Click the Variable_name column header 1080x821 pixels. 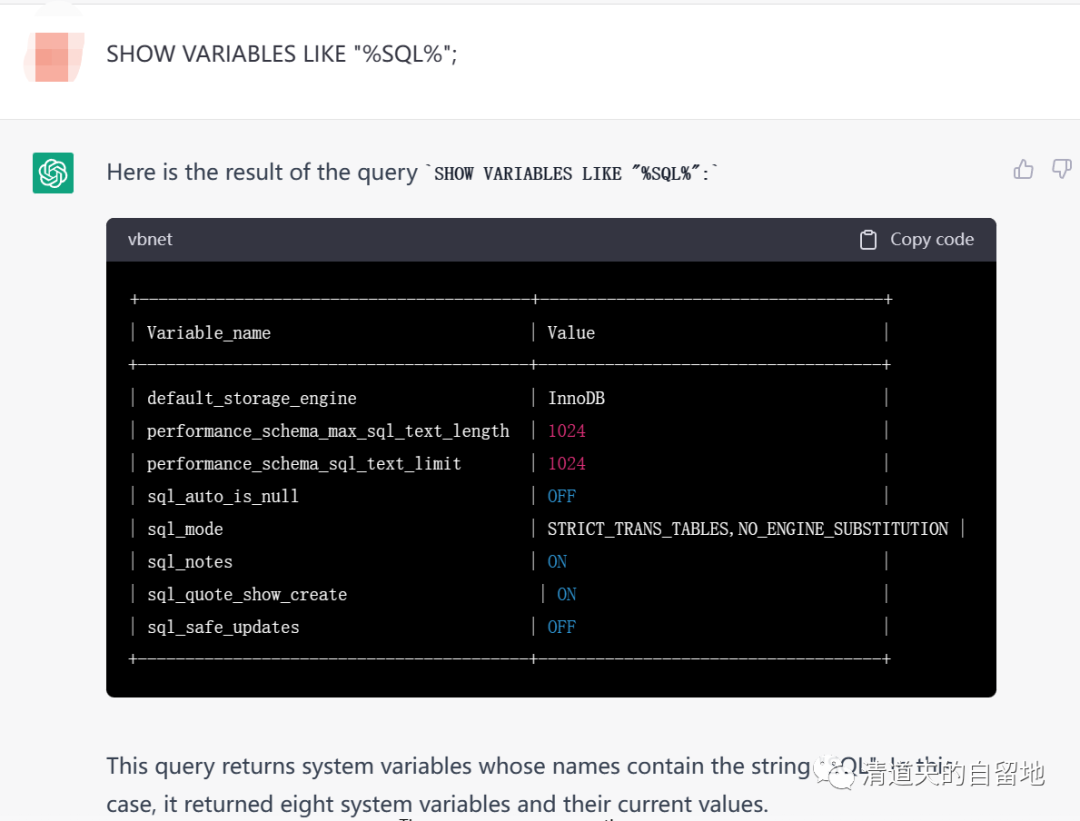pyautogui.click(x=208, y=333)
